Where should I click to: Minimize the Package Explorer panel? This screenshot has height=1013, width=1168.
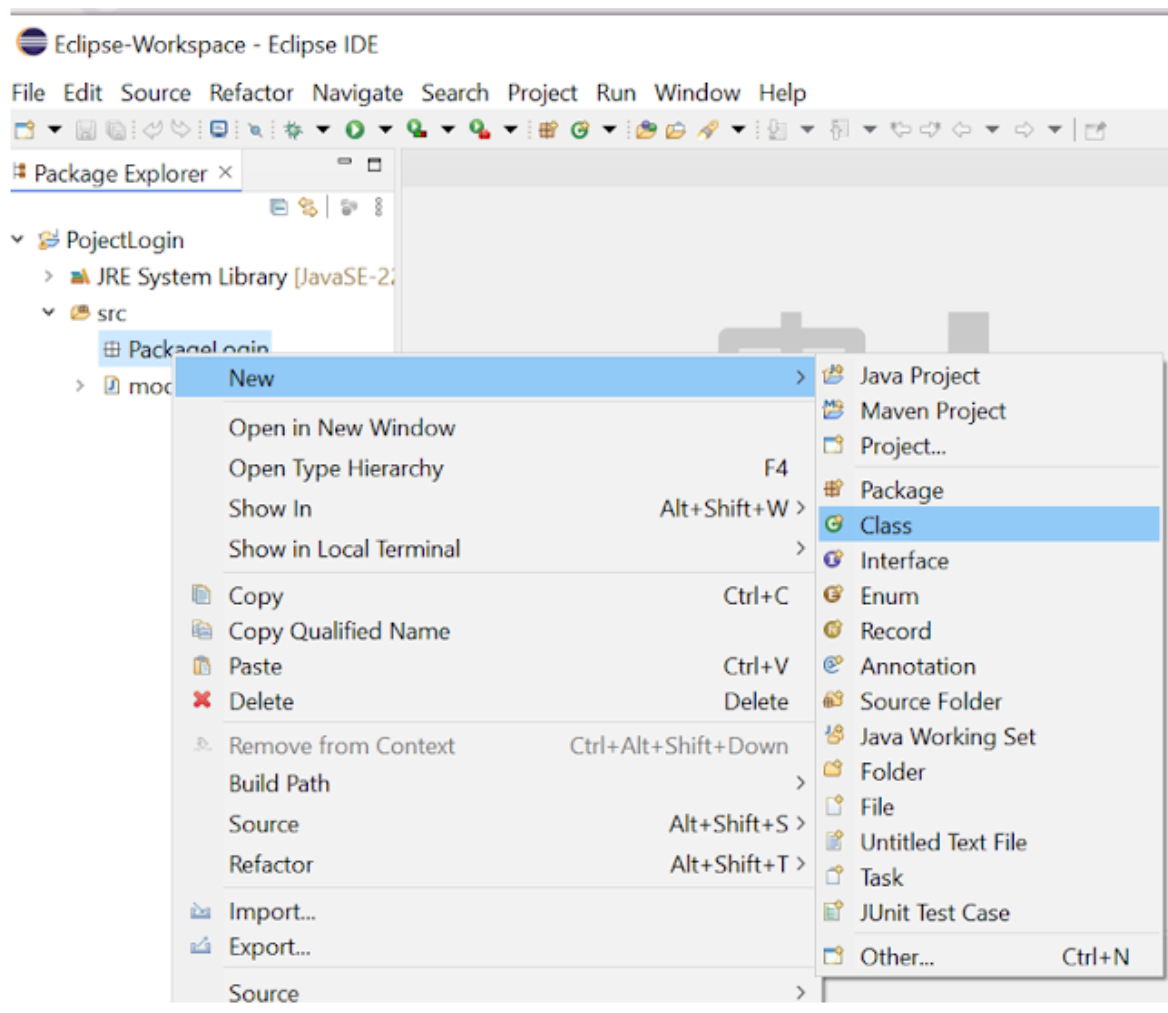point(344,162)
